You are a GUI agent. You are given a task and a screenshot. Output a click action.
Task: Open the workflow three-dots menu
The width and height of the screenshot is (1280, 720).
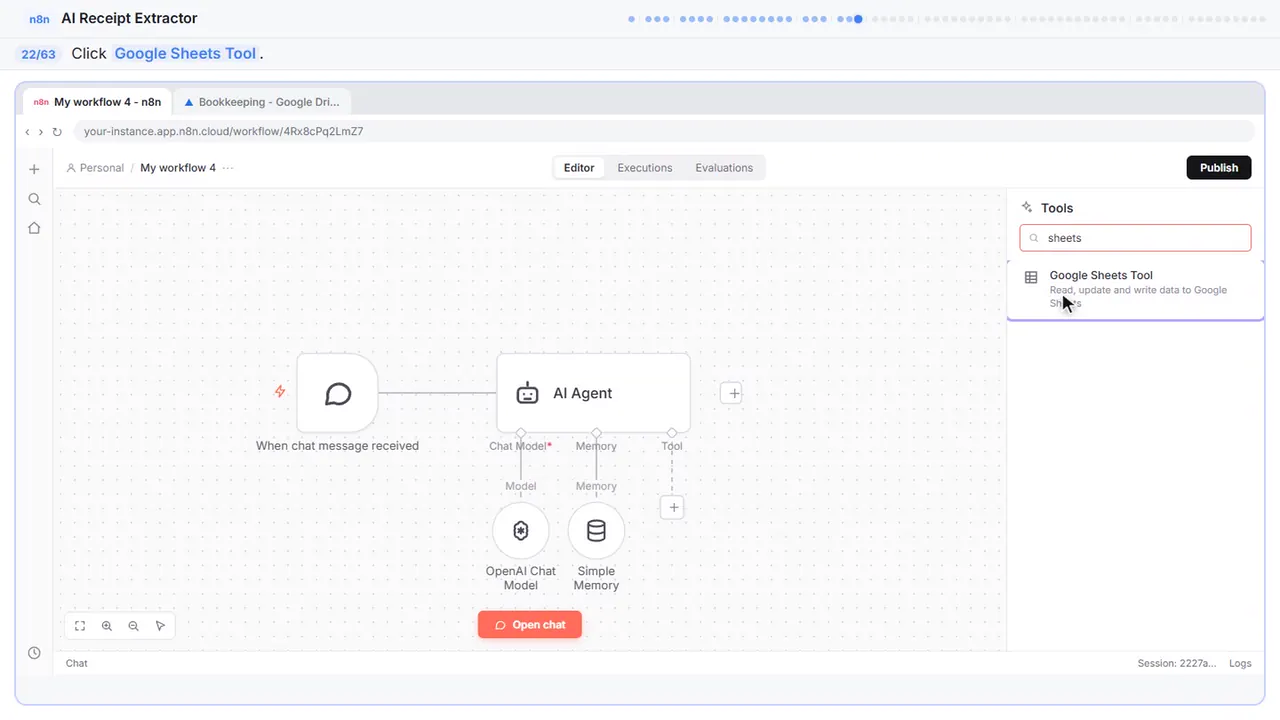(x=228, y=168)
